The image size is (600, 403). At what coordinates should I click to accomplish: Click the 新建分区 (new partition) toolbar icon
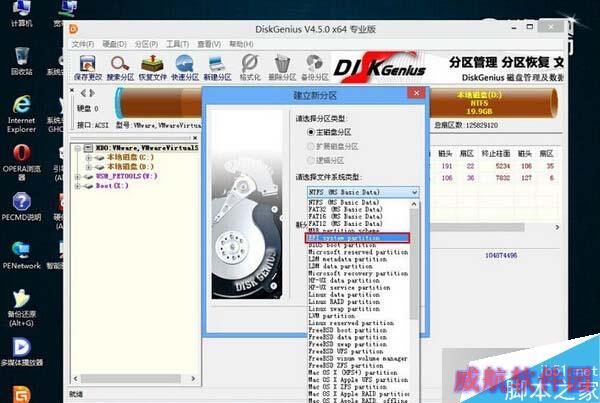click(217, 67)
